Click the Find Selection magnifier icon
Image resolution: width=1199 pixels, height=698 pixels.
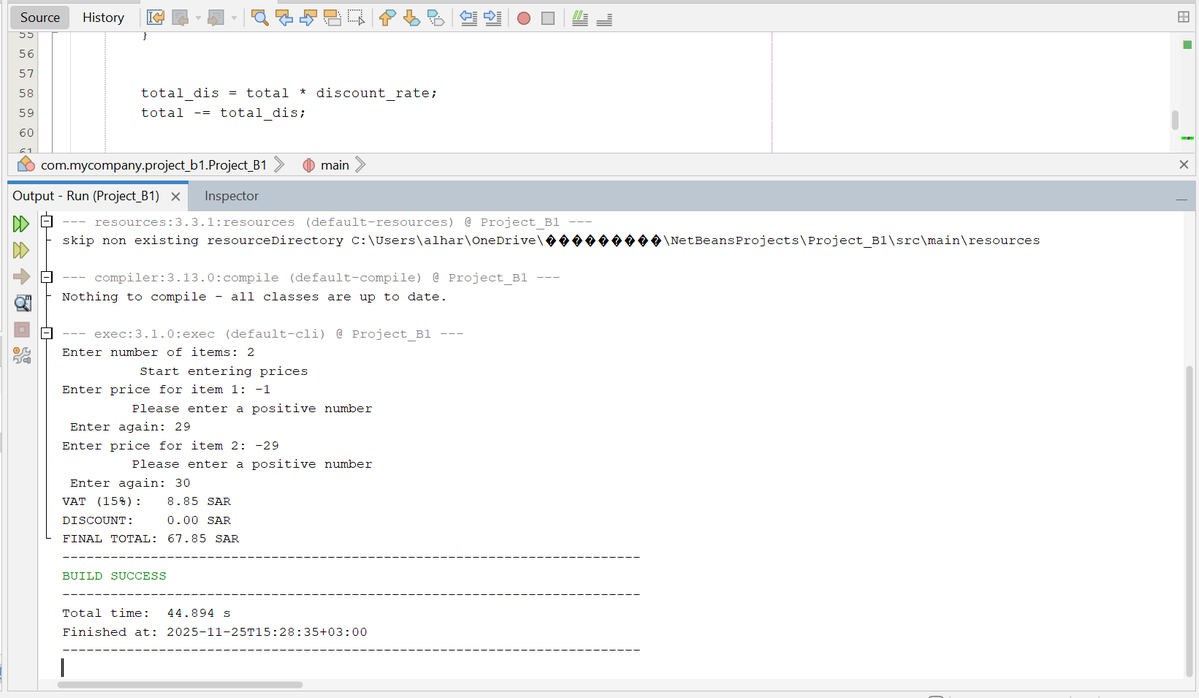[x=260, y=18]
